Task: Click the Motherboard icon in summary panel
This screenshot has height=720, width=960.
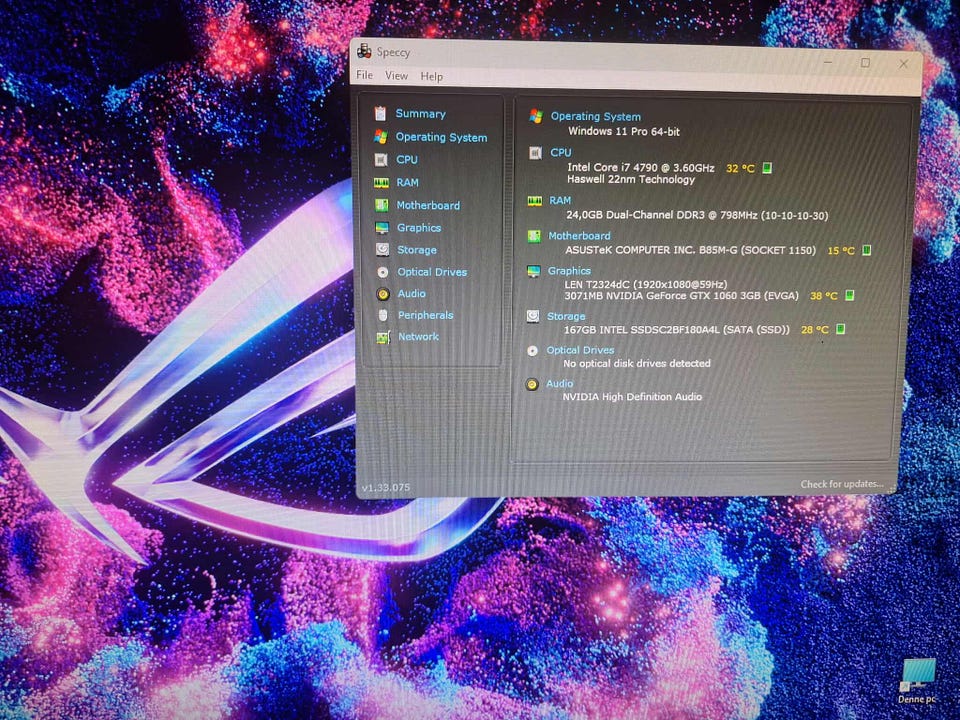Action: pyautogui.click(x=534, y=236)
